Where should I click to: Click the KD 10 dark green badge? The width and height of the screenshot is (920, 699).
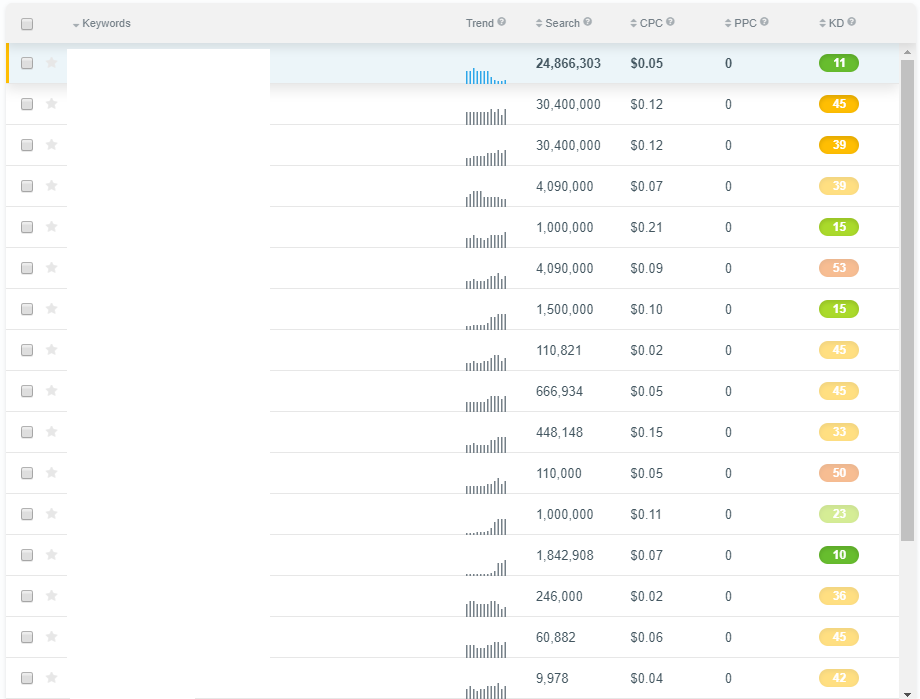(838, 555)
